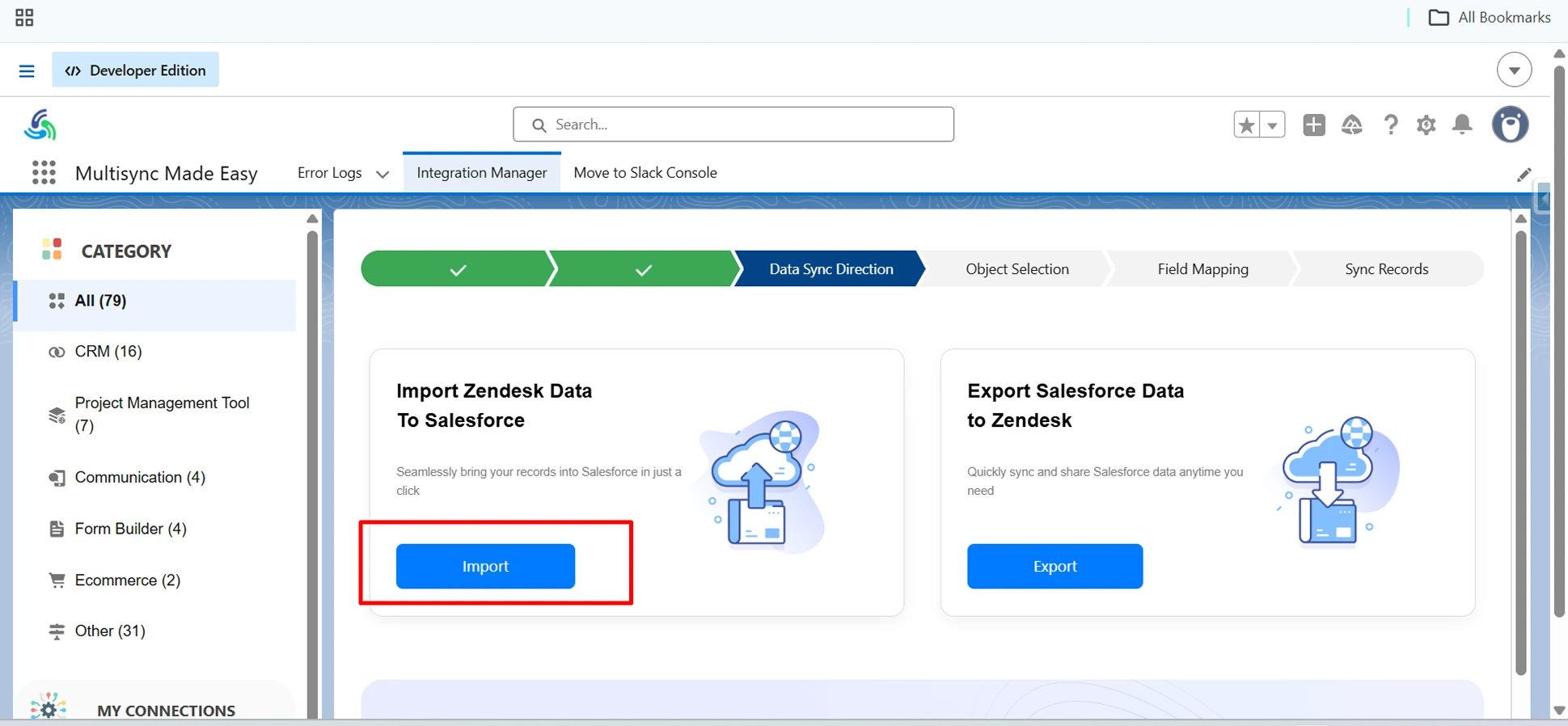Click the Developer Edition badge

tap(135, 70)
